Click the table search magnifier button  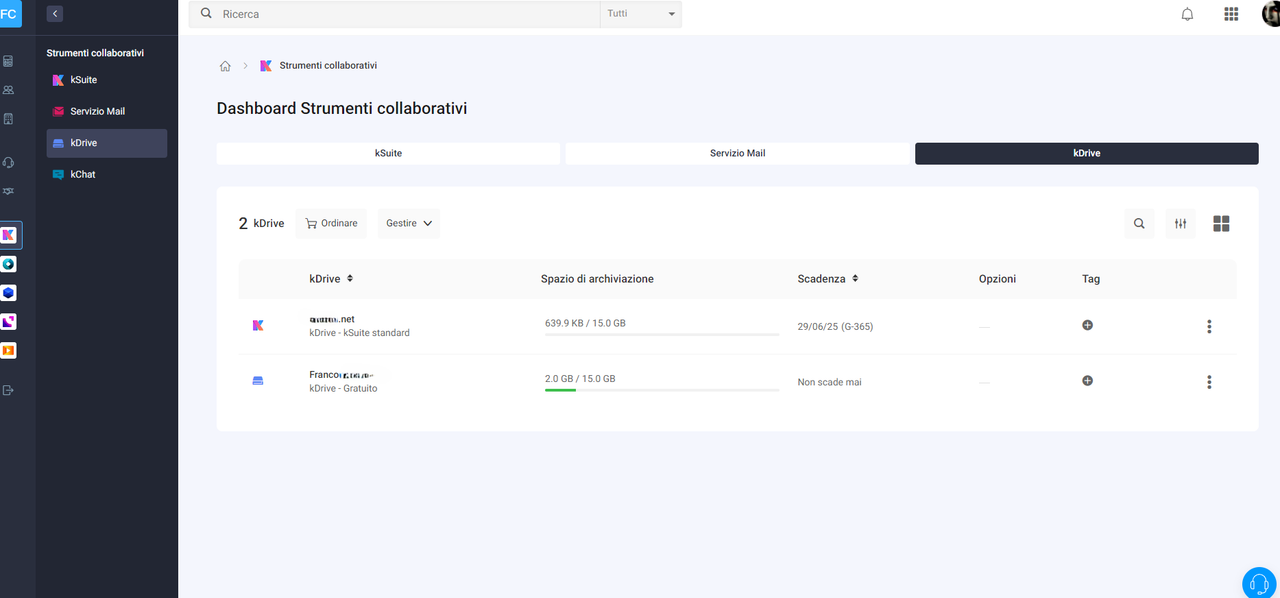1139,224
